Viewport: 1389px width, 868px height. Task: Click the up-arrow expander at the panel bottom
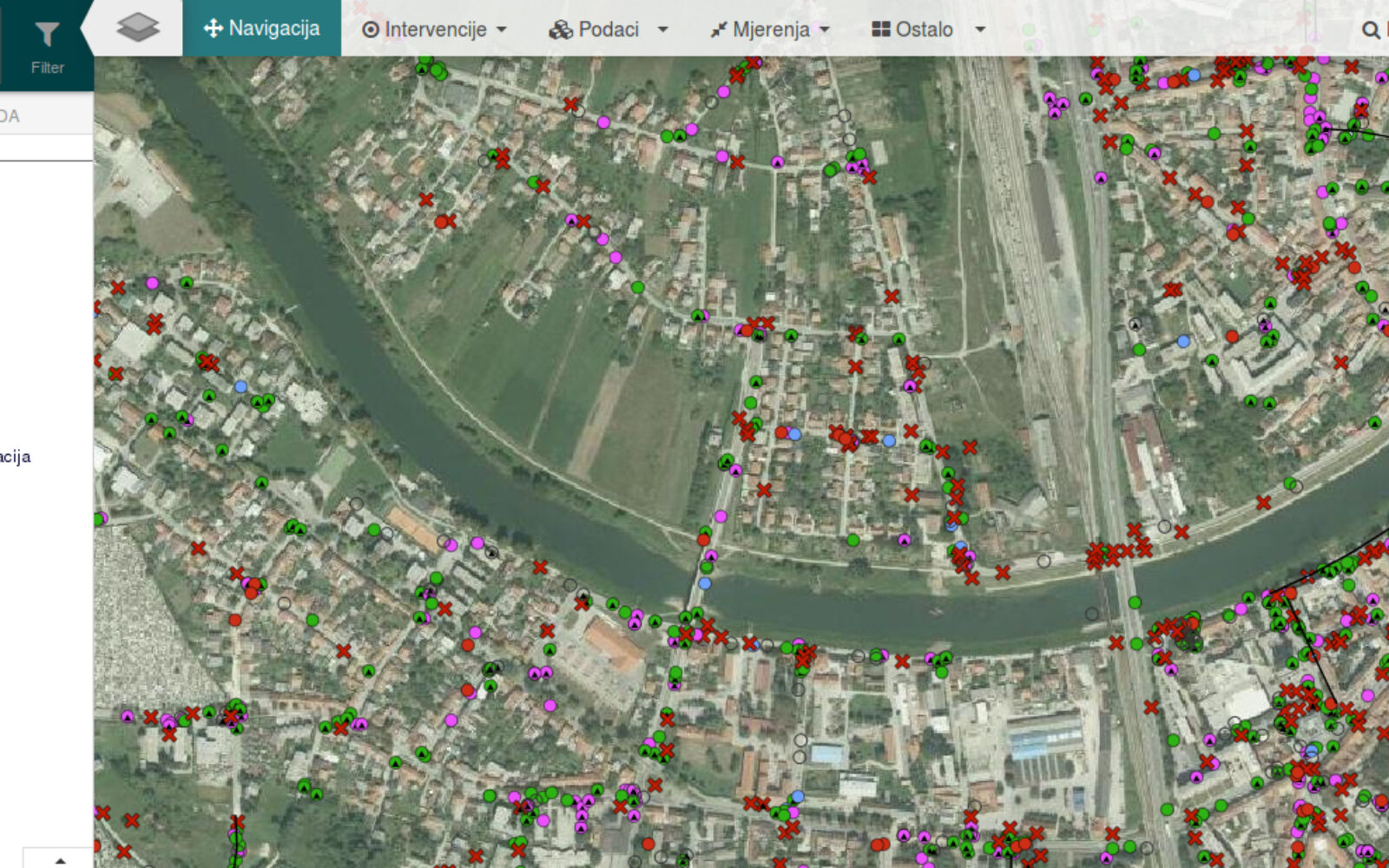pyautogui.click(x=60, y=860)
